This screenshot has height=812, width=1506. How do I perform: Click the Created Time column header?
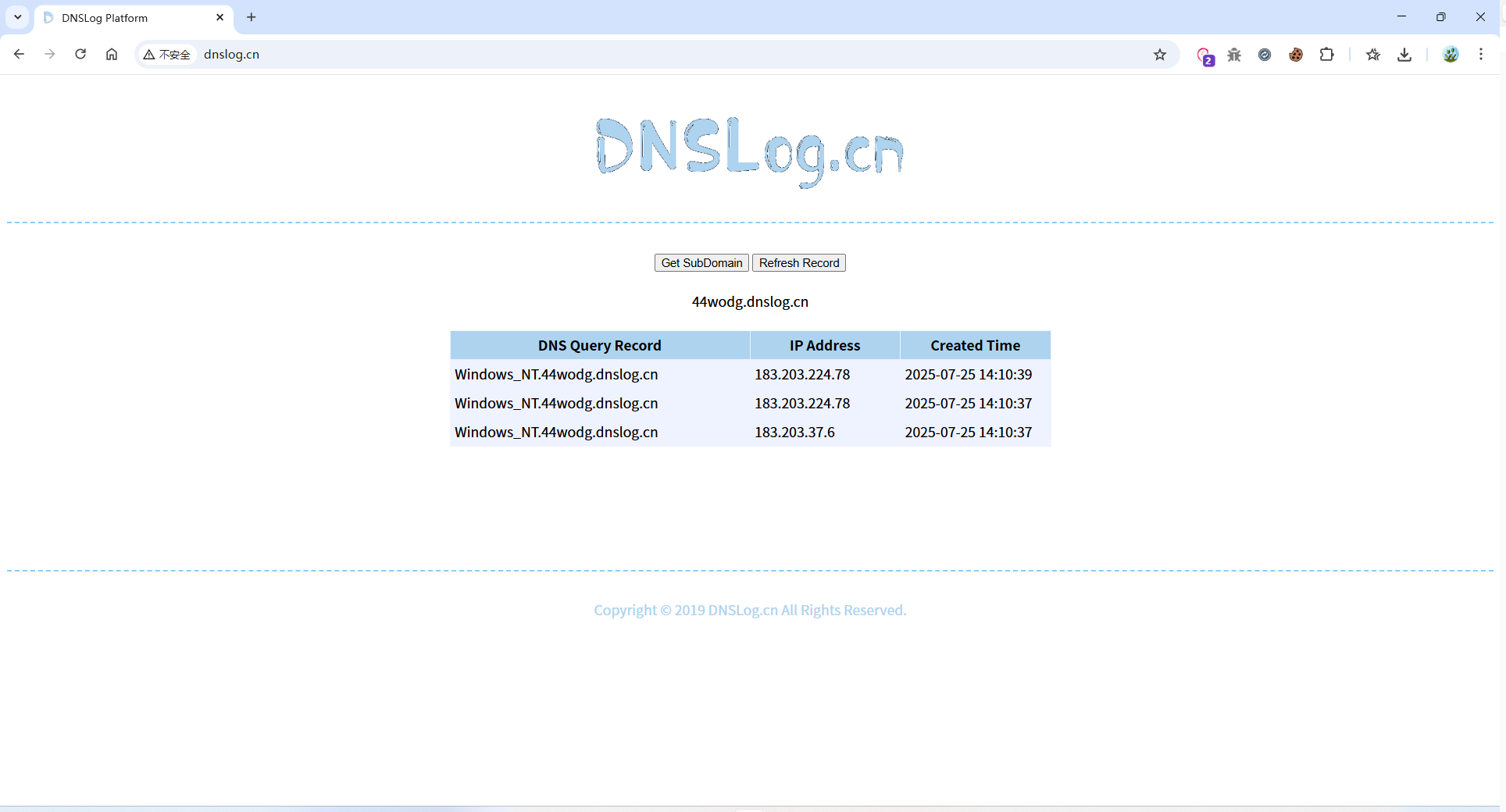[x=976, y=345]
